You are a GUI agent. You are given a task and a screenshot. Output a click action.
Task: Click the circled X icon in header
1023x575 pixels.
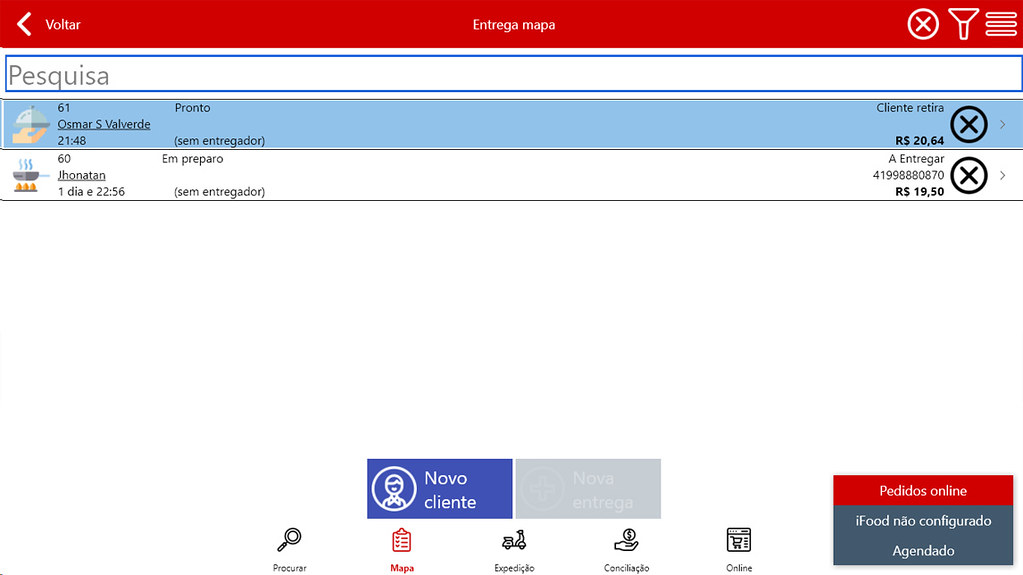[923, 24]
